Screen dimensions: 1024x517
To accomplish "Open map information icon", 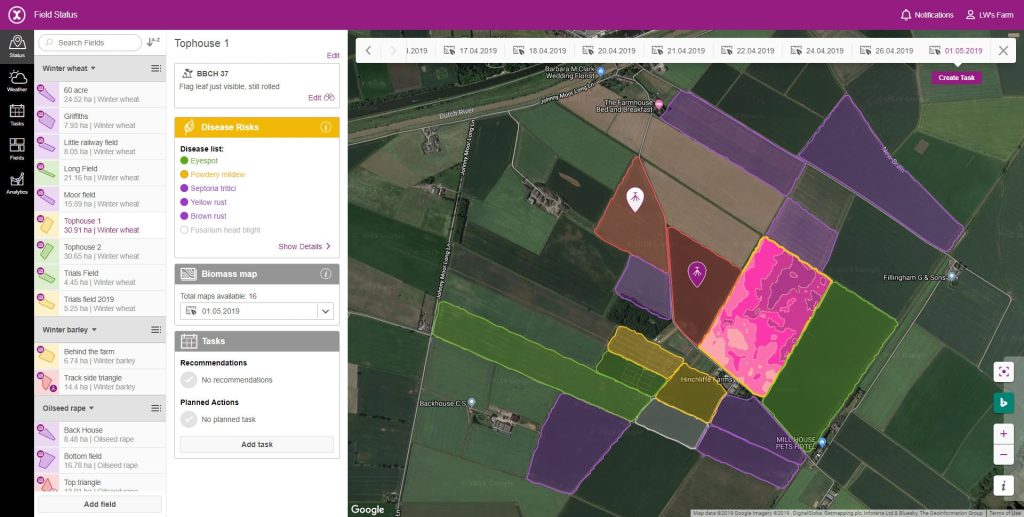I will (x=1004, y=485).
